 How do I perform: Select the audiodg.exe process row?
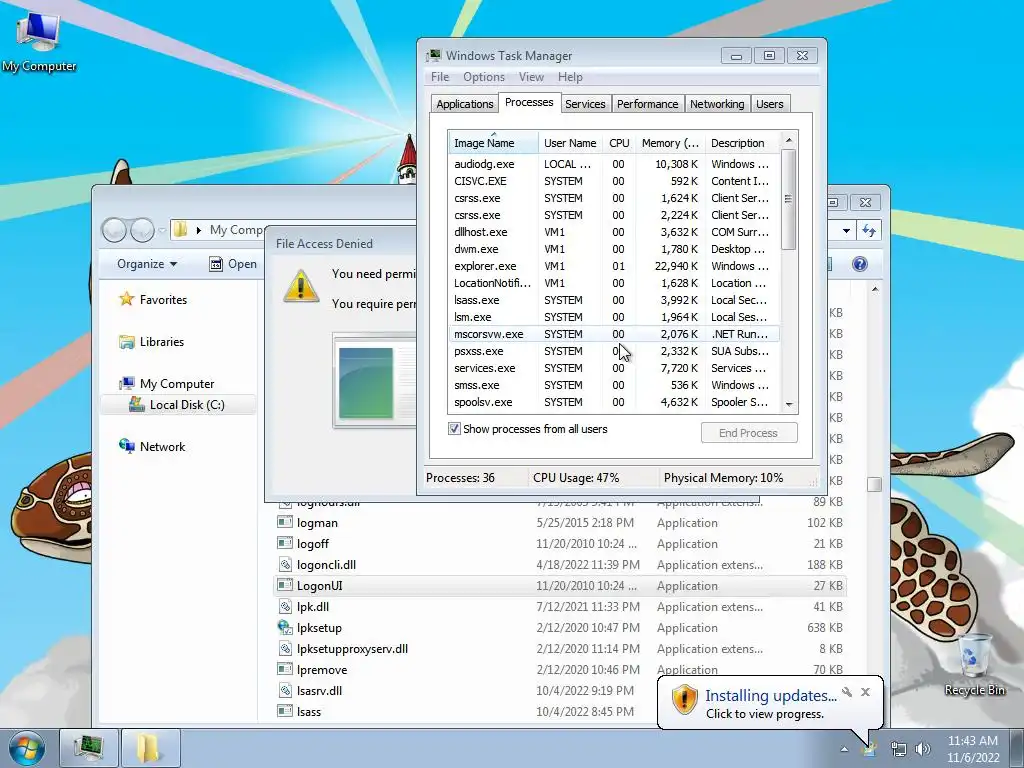tap(613, 164)
